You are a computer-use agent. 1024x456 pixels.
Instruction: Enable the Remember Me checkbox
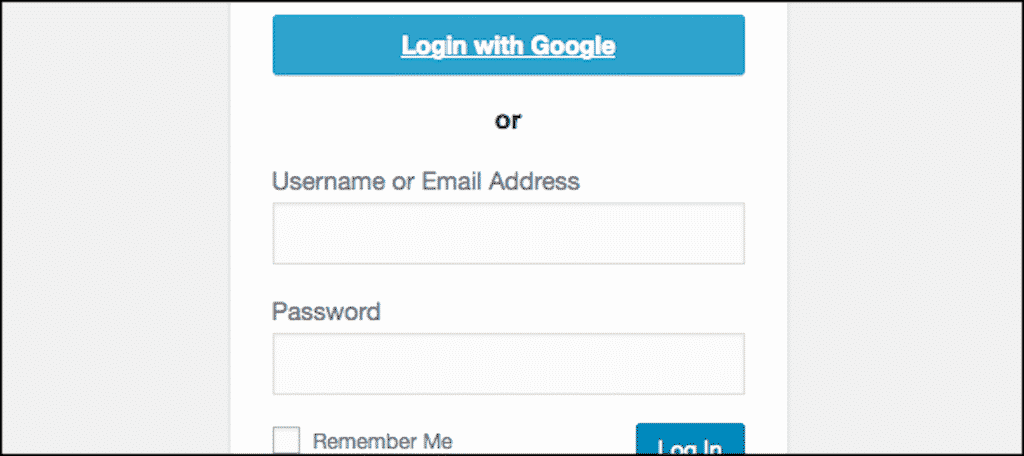pyautogui.click(x=287, y=440)
